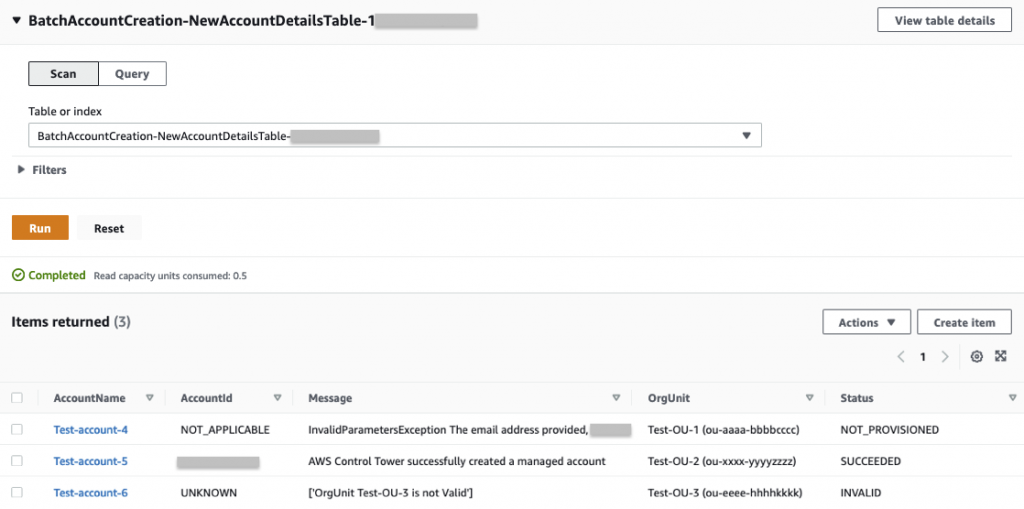Image resolution: width=1024 pixels, height=509 pixels.
Task: Click the Control Tower success message
Action: tap(457, 461)
